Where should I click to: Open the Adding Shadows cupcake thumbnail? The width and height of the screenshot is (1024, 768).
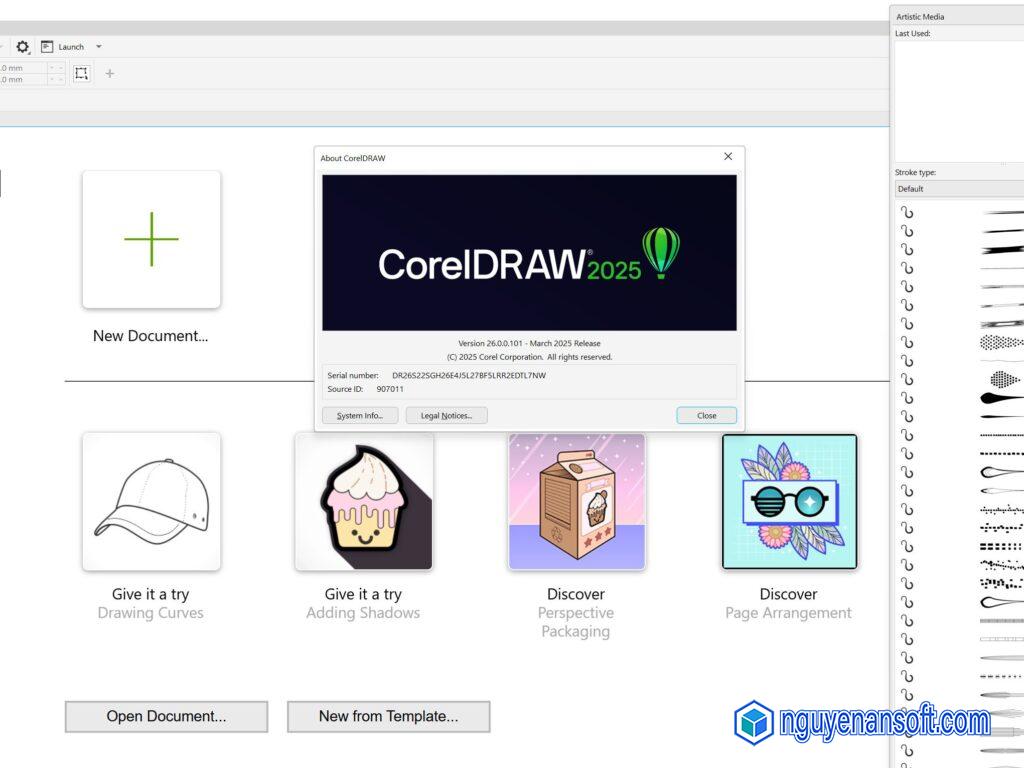pos(364,501)
